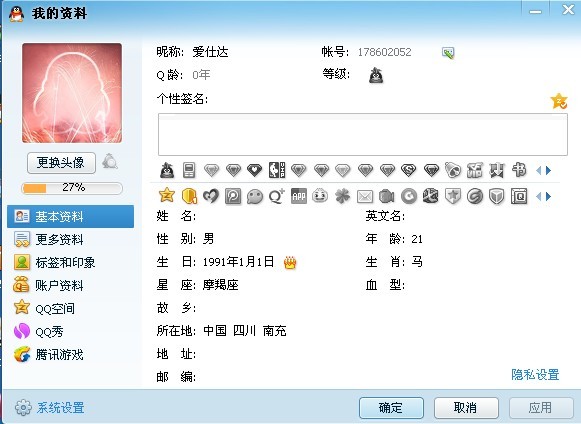Click the 更换头像 button
Viewport: 581px width, 424px height.
(x=61, y=163)
